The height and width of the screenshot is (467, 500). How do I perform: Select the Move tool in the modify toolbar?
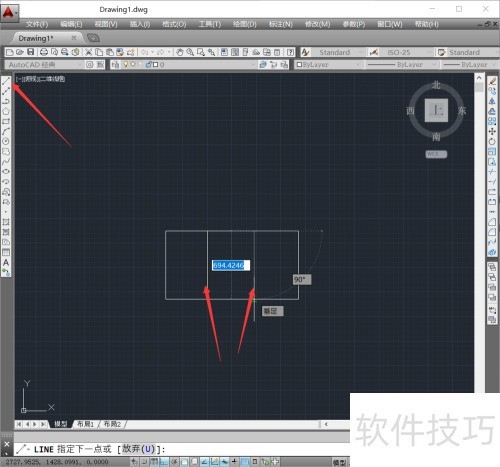[x=492, y=131]
